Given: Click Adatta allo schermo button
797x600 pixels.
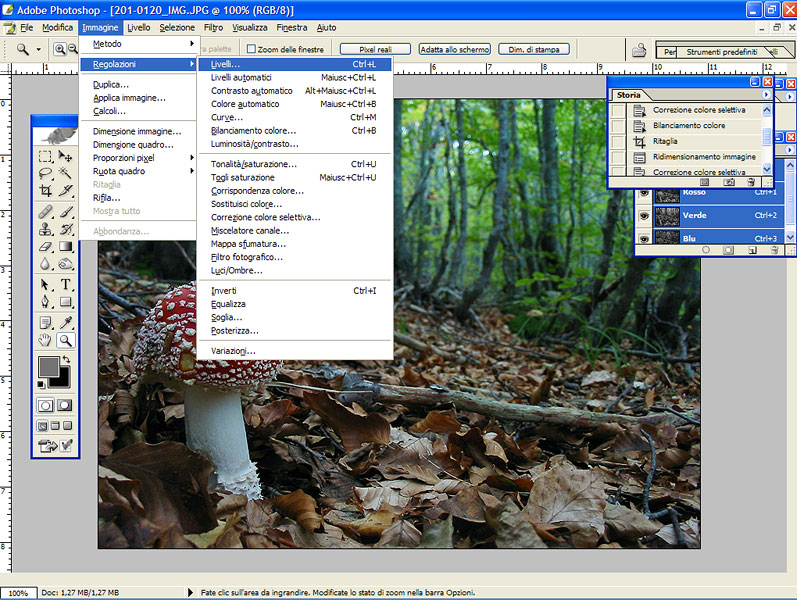Looking at the screenshot, I should pos(455,49).
